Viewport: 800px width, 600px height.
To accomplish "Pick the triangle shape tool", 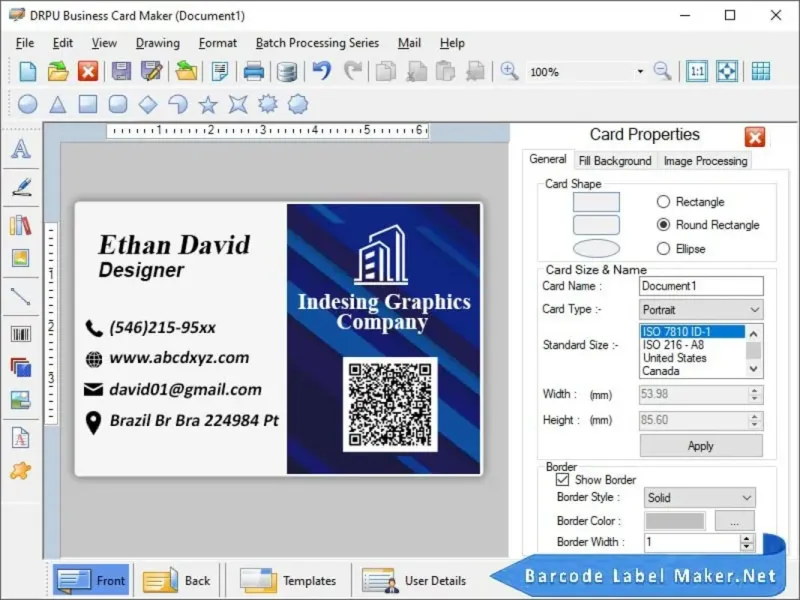I will 58,105.
